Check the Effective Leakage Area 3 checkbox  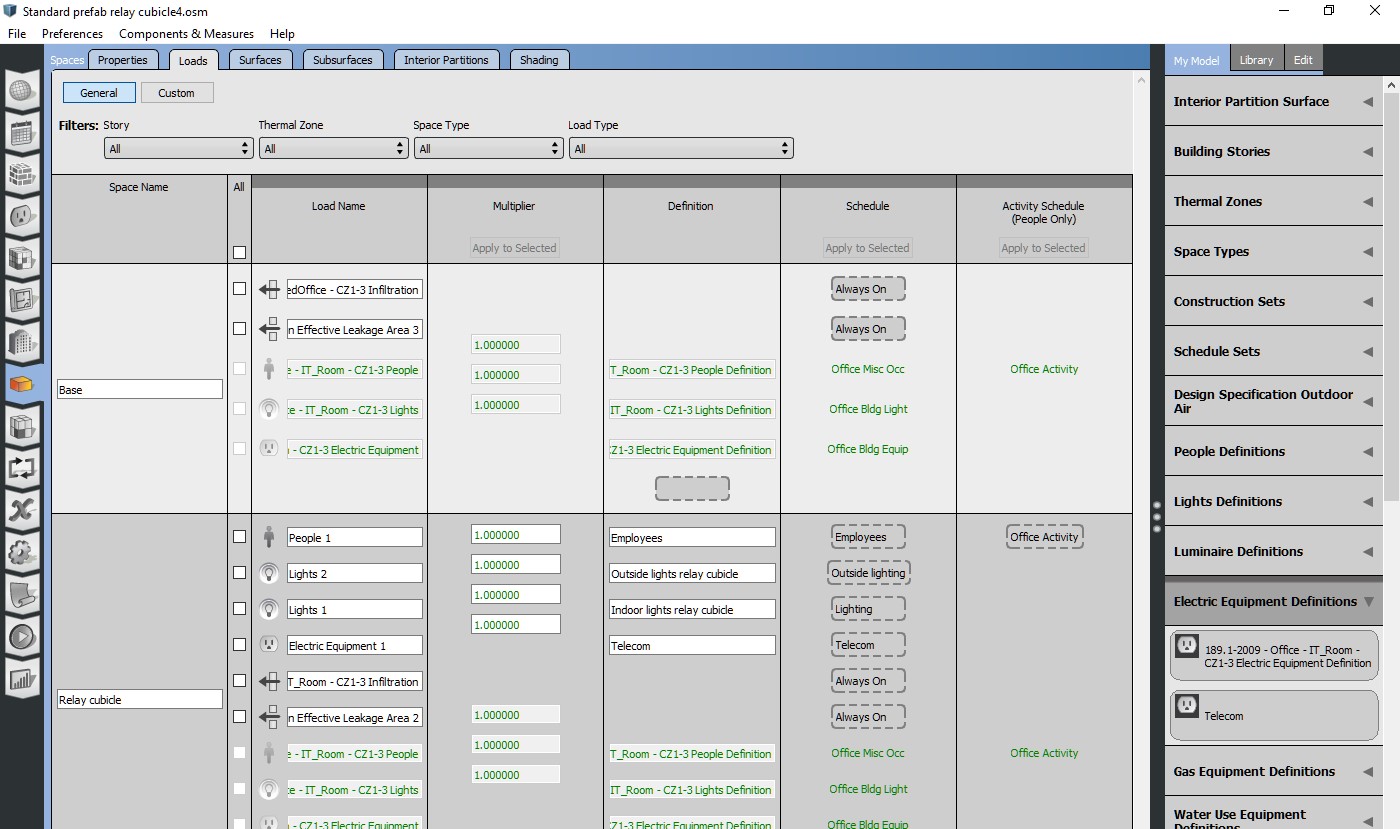point(239,328)
